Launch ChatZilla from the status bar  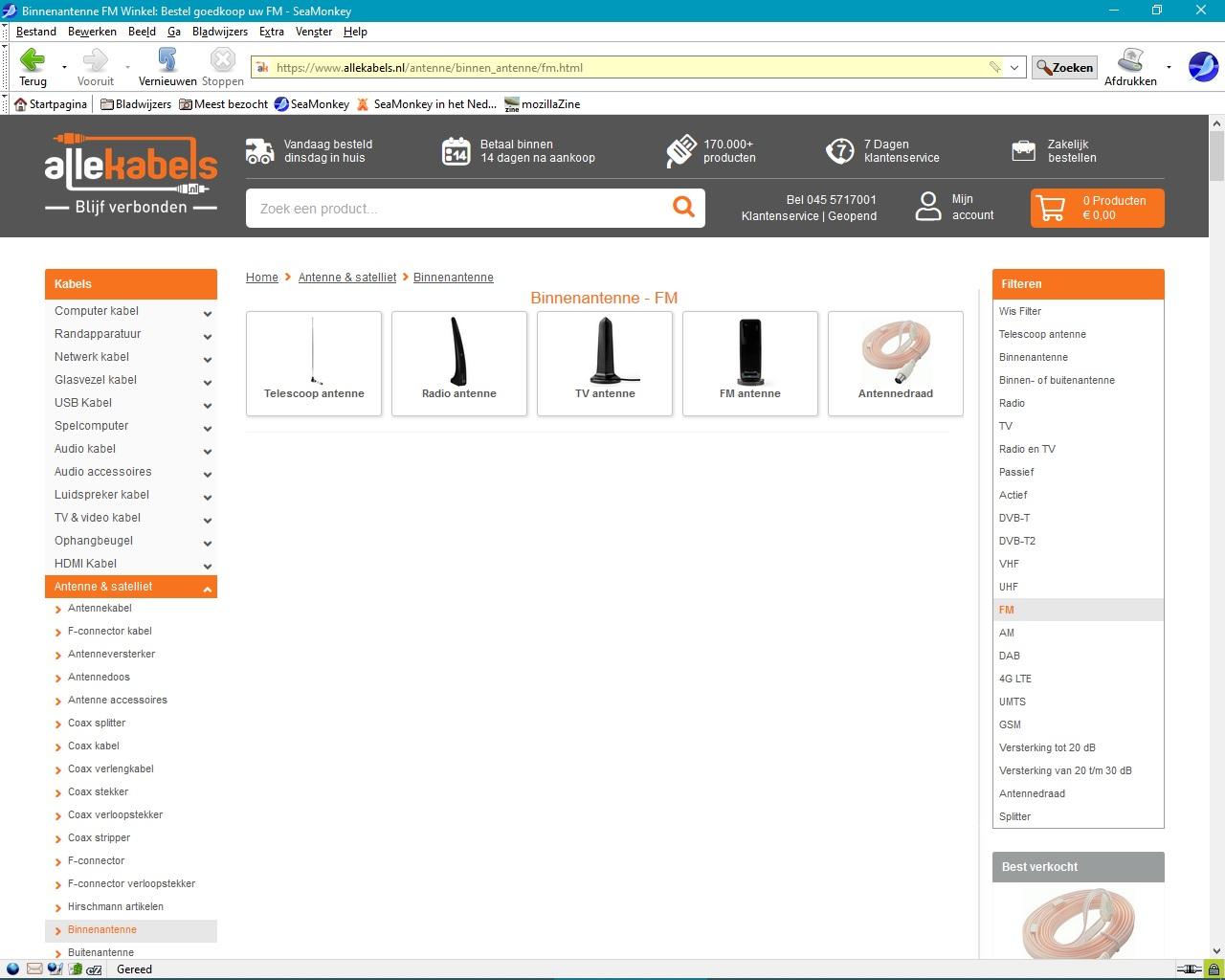pyautogui.click(x=94, y=969)
